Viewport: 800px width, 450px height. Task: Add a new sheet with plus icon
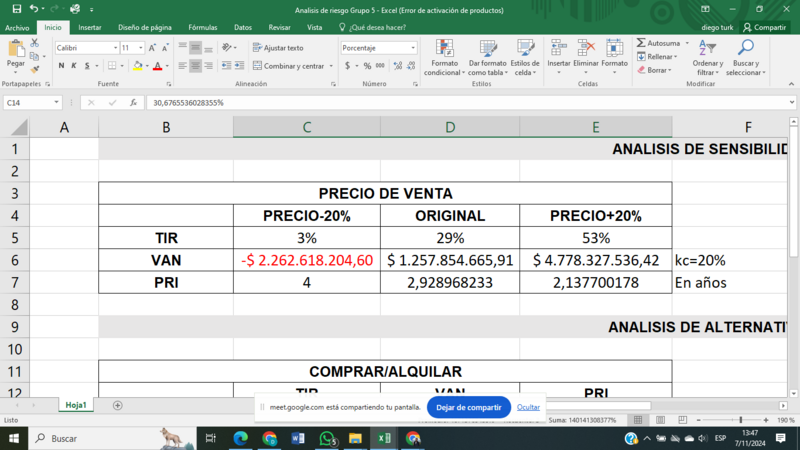(x=118, y=405)
